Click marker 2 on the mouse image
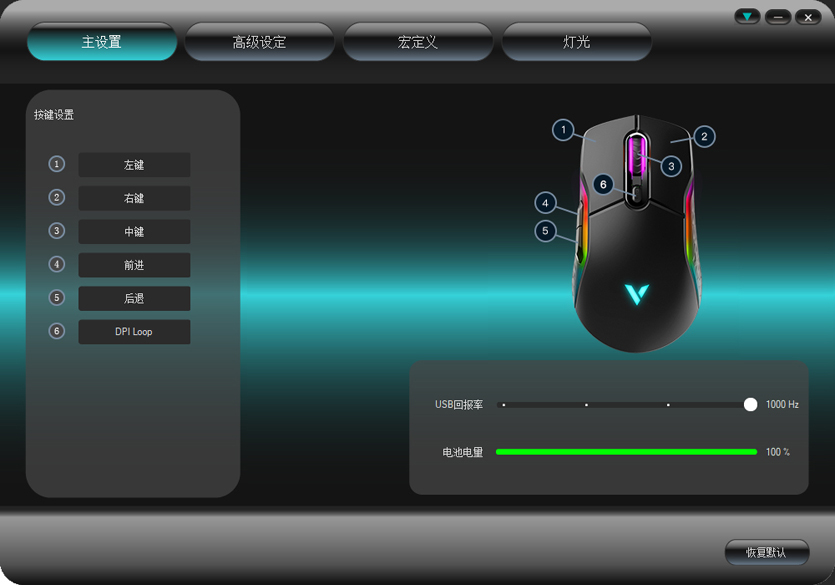Image resolution: width=835 pixels, height=585 pixels. pyautogui.click(x=704, y=136)
